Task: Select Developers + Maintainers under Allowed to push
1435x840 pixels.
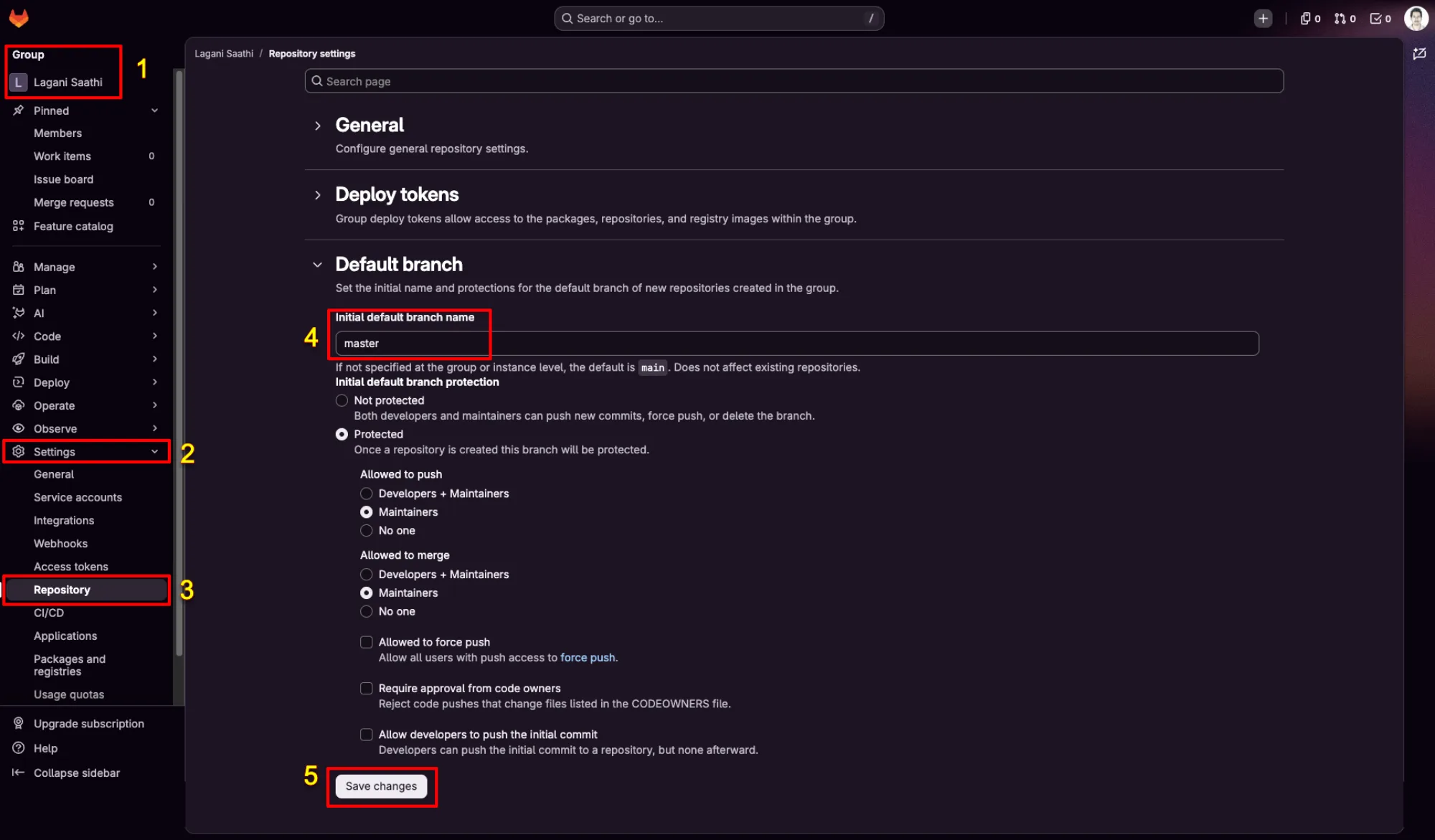Action: [366, 494]
